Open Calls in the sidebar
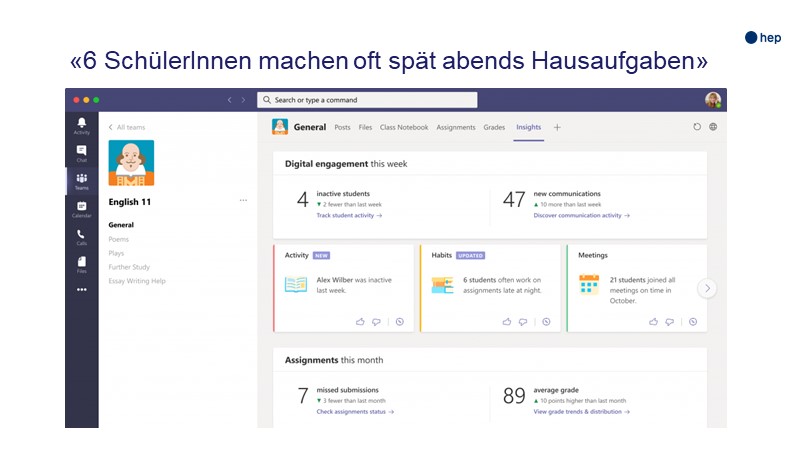The image size is (800, 450). [x=82, y=237]
